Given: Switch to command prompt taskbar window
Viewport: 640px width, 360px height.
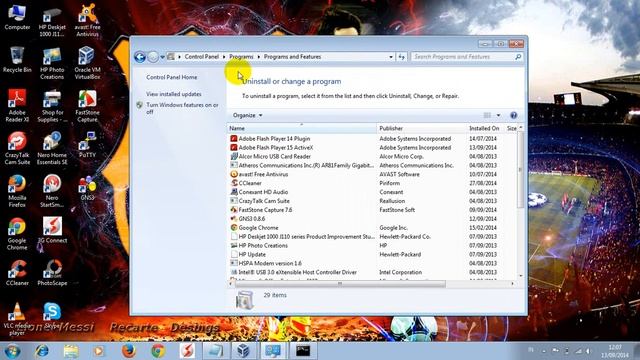Looking at the screenshot, I should click(x=303, y=351).
